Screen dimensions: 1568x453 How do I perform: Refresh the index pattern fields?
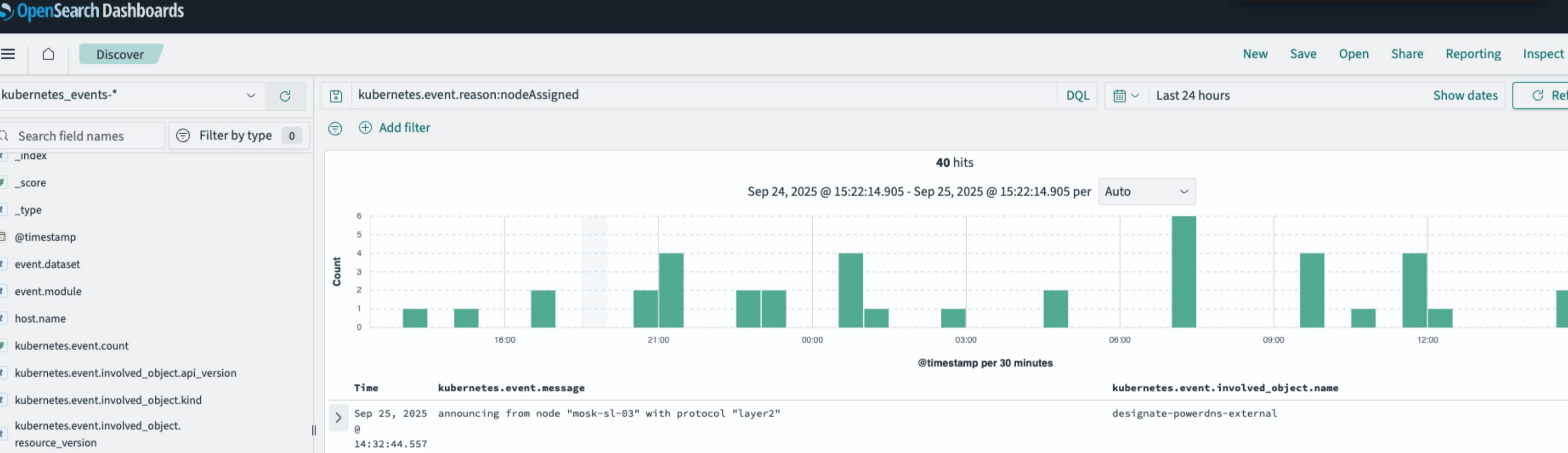(x=285, y=95)
